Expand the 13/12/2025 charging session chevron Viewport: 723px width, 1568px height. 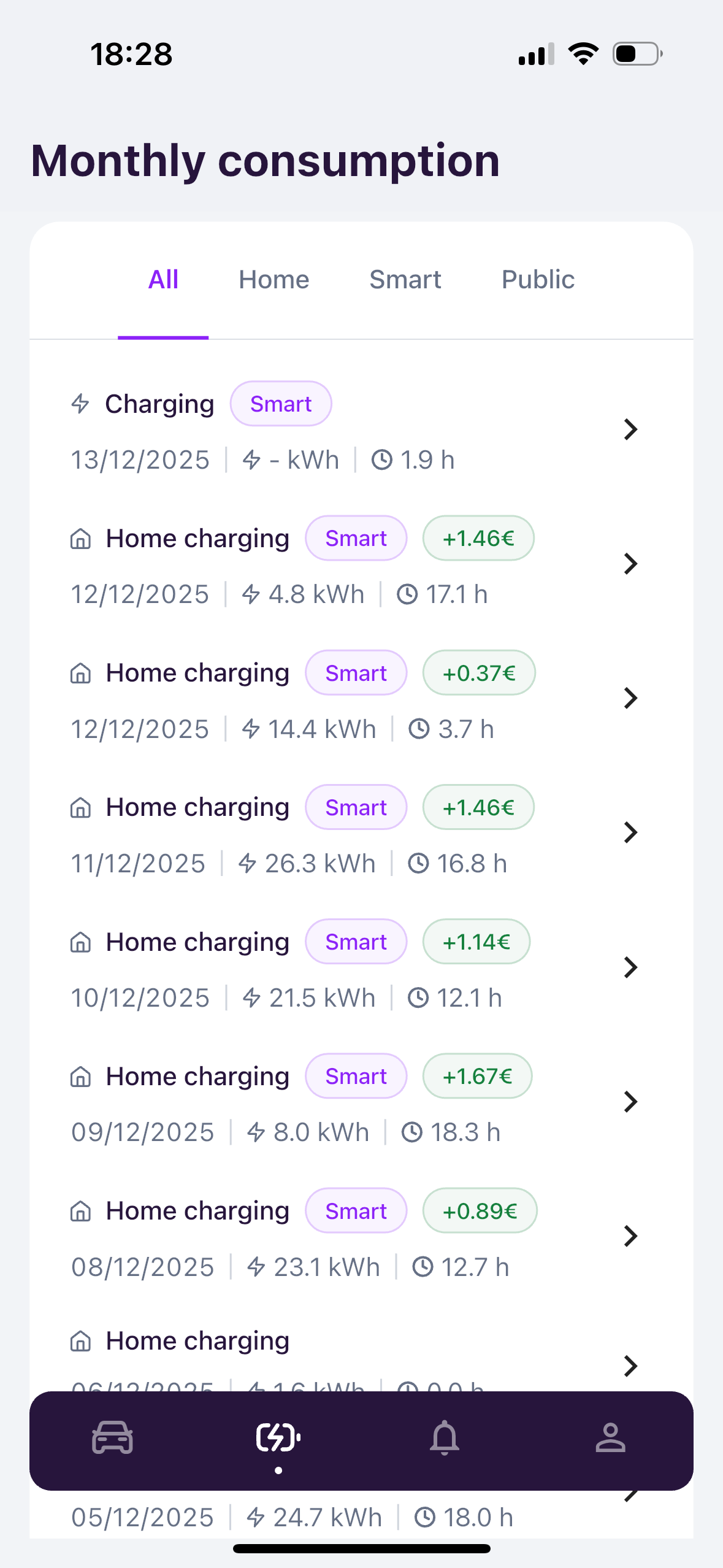tap(630, 429)
